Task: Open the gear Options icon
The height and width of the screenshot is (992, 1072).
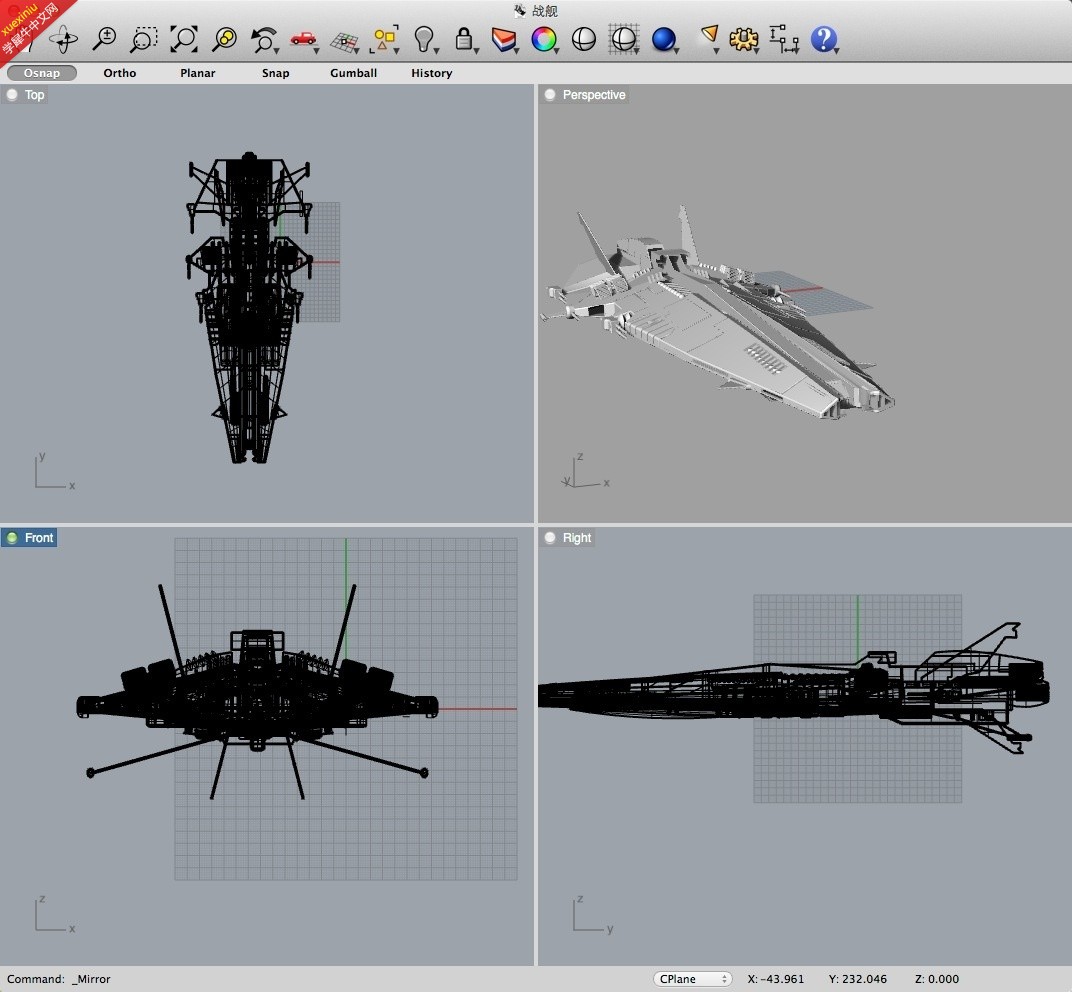Action: (x=744, y=39)
